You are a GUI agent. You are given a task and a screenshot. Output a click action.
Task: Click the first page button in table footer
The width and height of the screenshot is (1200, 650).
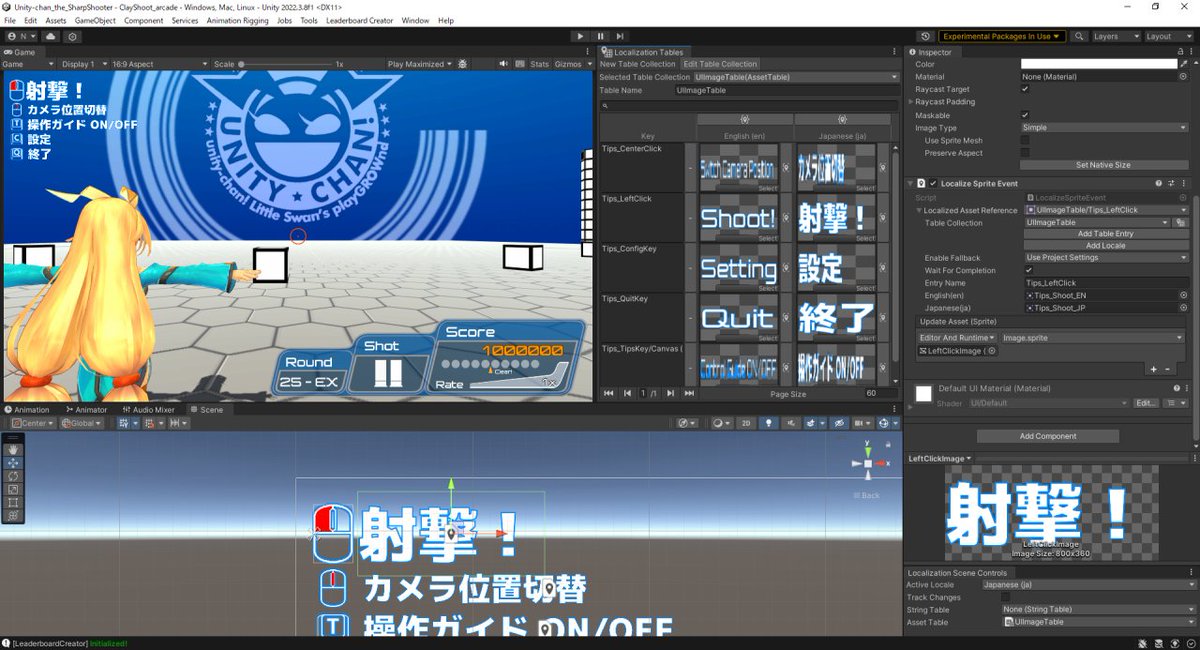point(608,394)
